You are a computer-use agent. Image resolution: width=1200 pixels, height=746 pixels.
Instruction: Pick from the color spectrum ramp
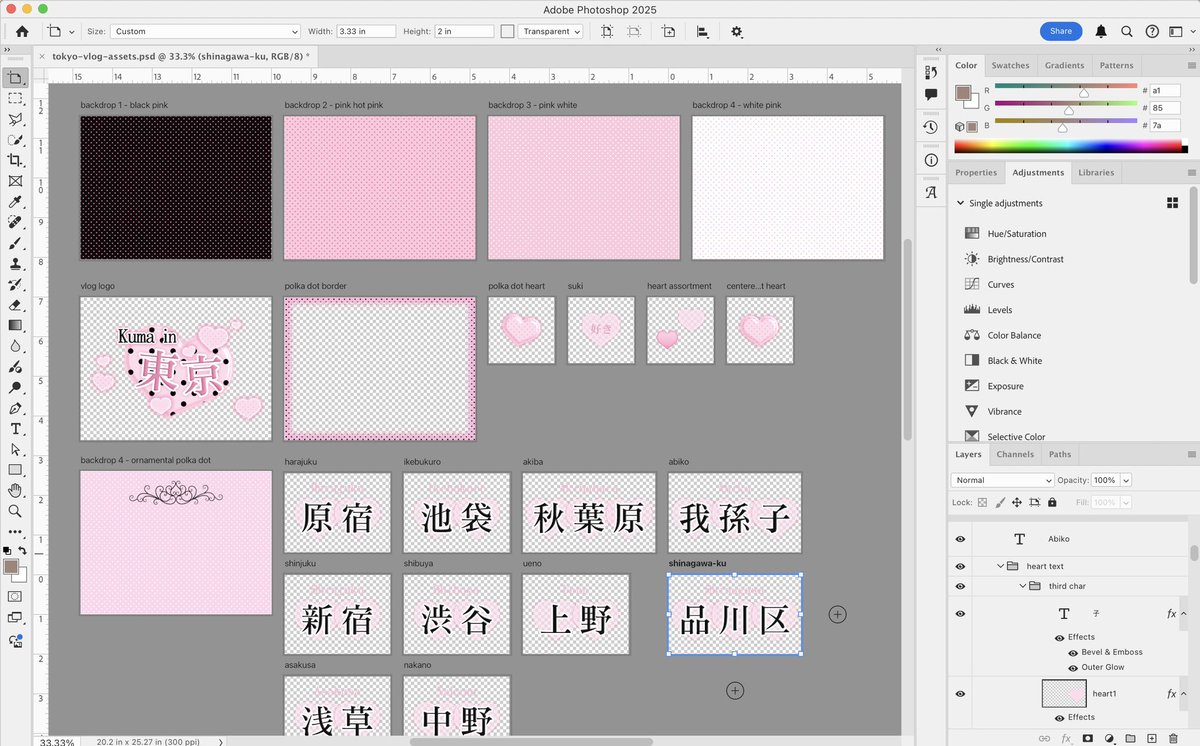[x=1067, y=146]
